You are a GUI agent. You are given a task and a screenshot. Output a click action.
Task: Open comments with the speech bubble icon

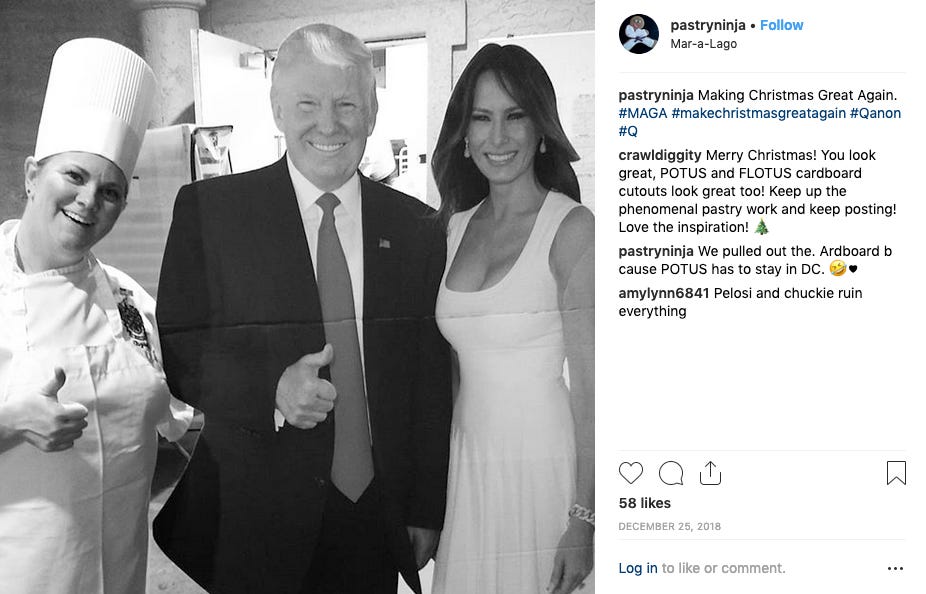[x=671, y=473]
